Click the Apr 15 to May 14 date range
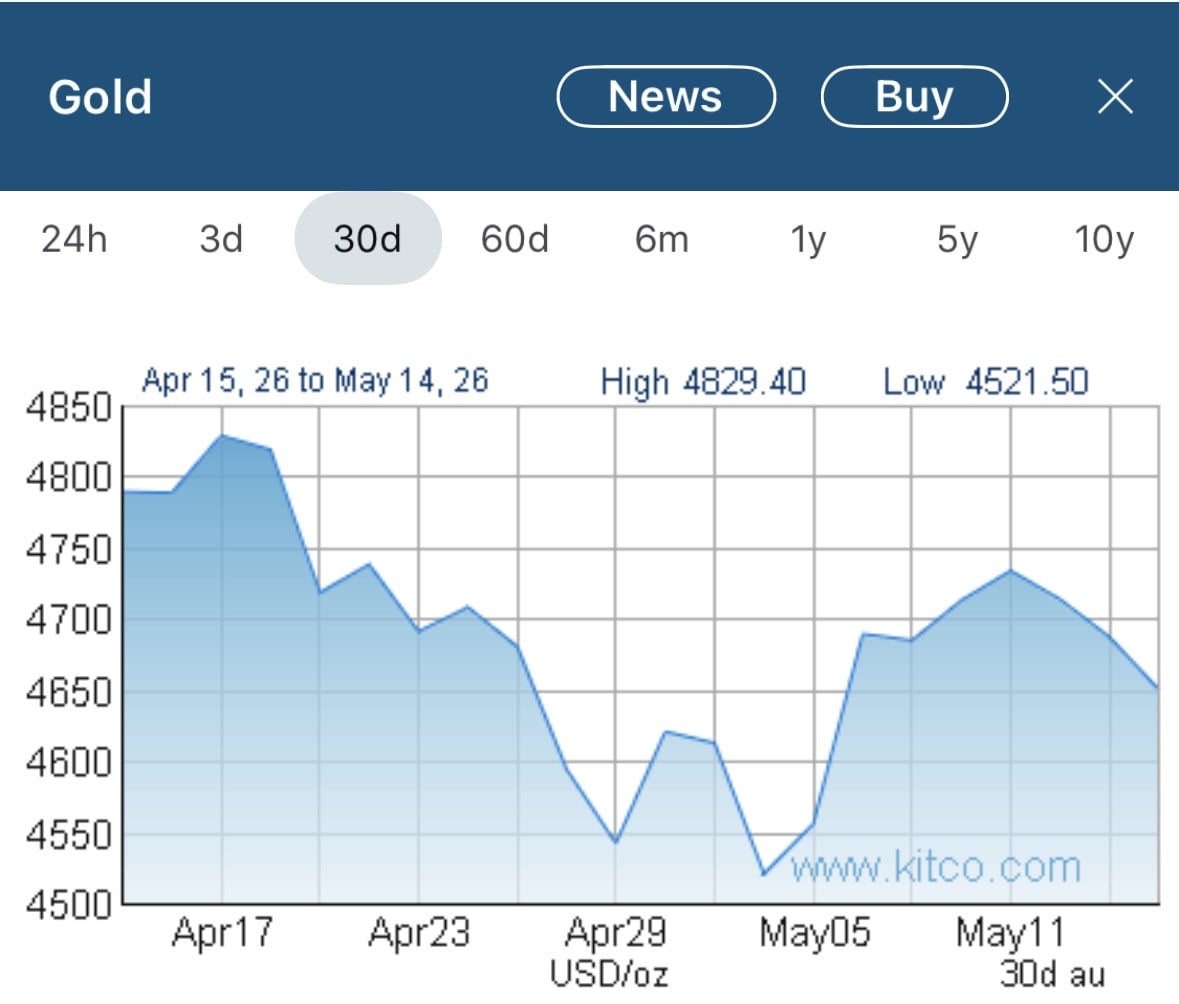This screenshot has width=1179, height=1004. 315,381
